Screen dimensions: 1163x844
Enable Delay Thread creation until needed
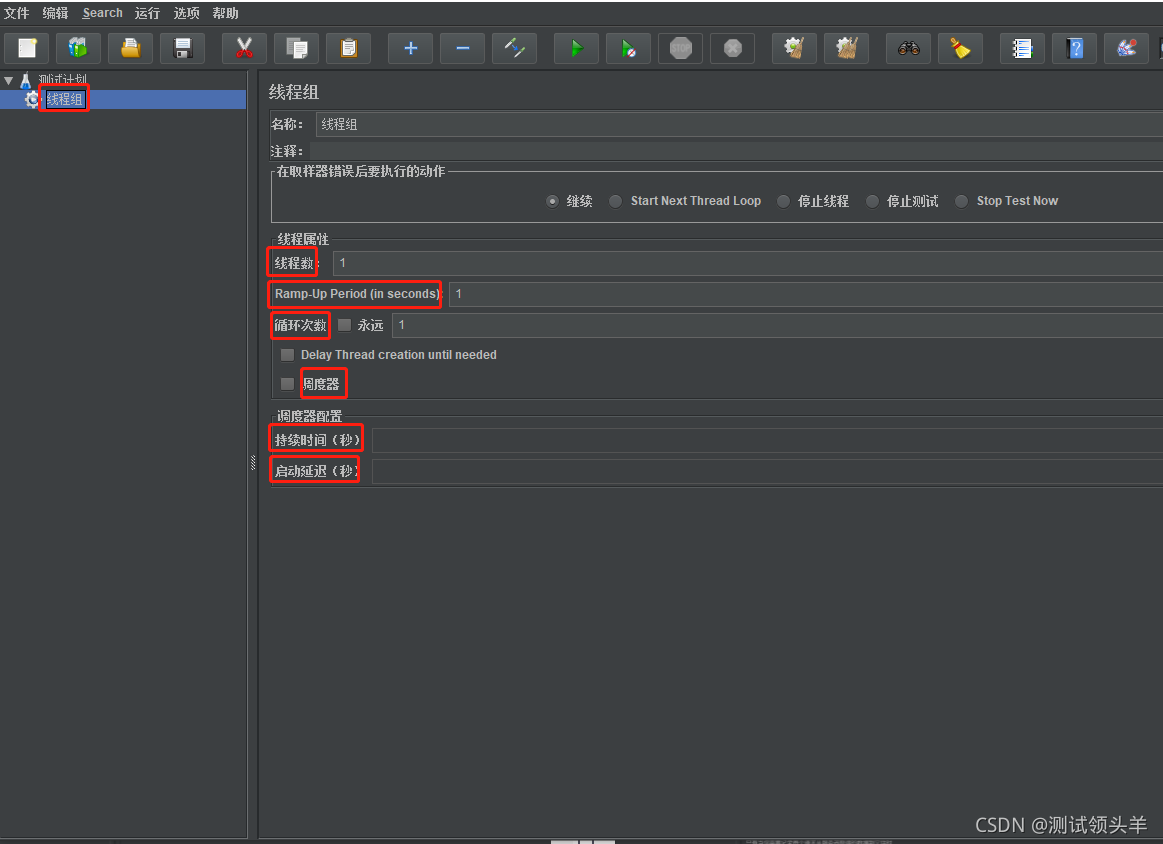287,355
